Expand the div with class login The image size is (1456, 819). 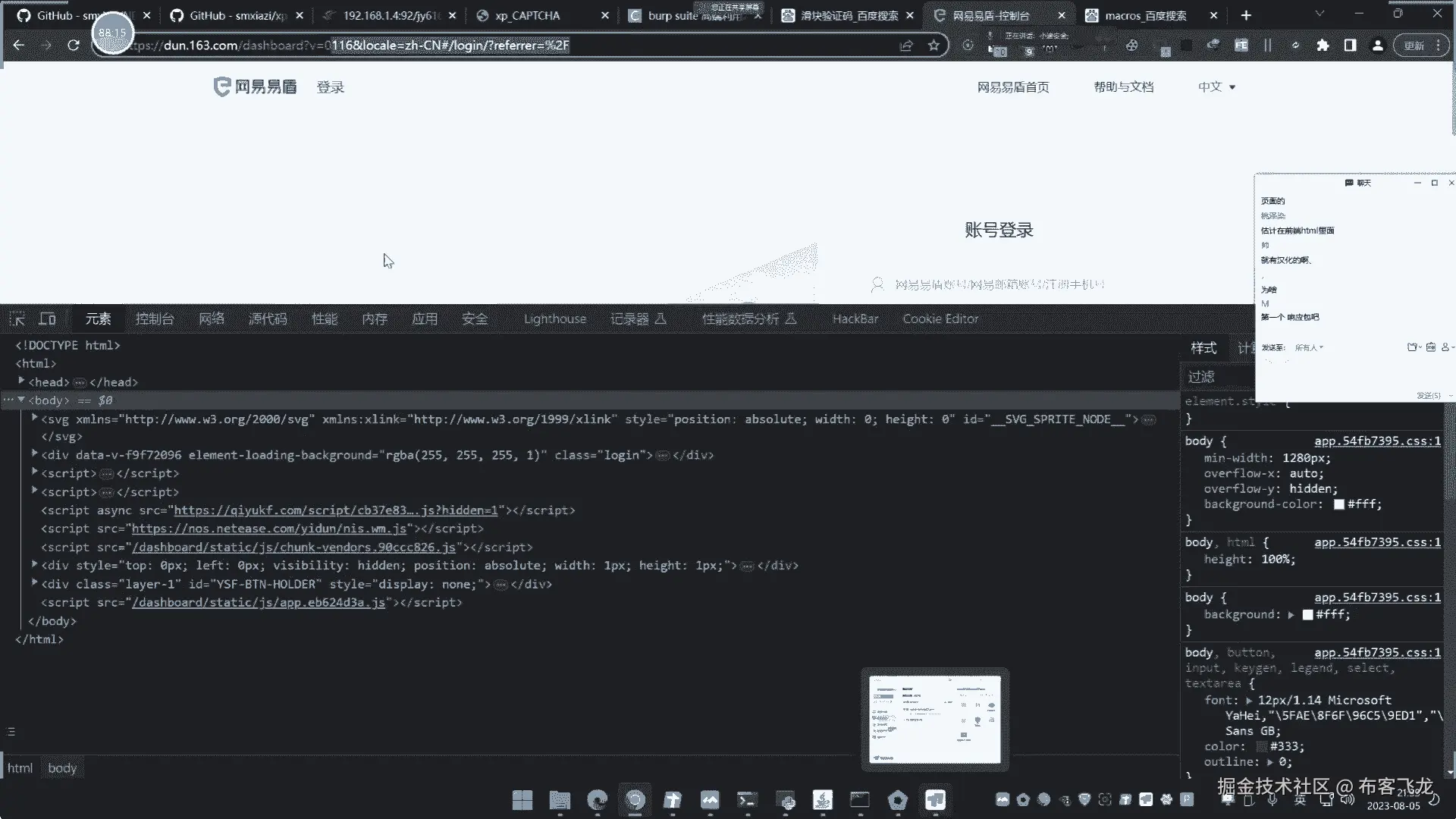tap(35, 454)
